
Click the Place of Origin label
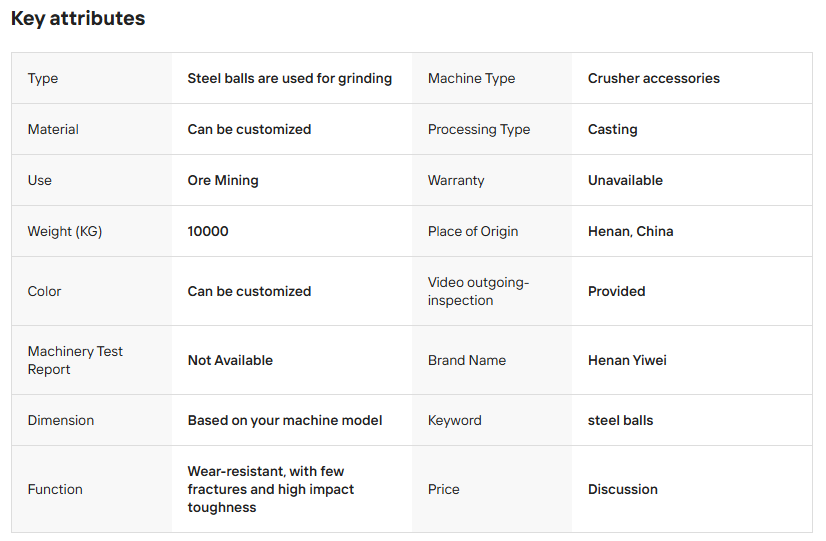[x=473, y=231]
